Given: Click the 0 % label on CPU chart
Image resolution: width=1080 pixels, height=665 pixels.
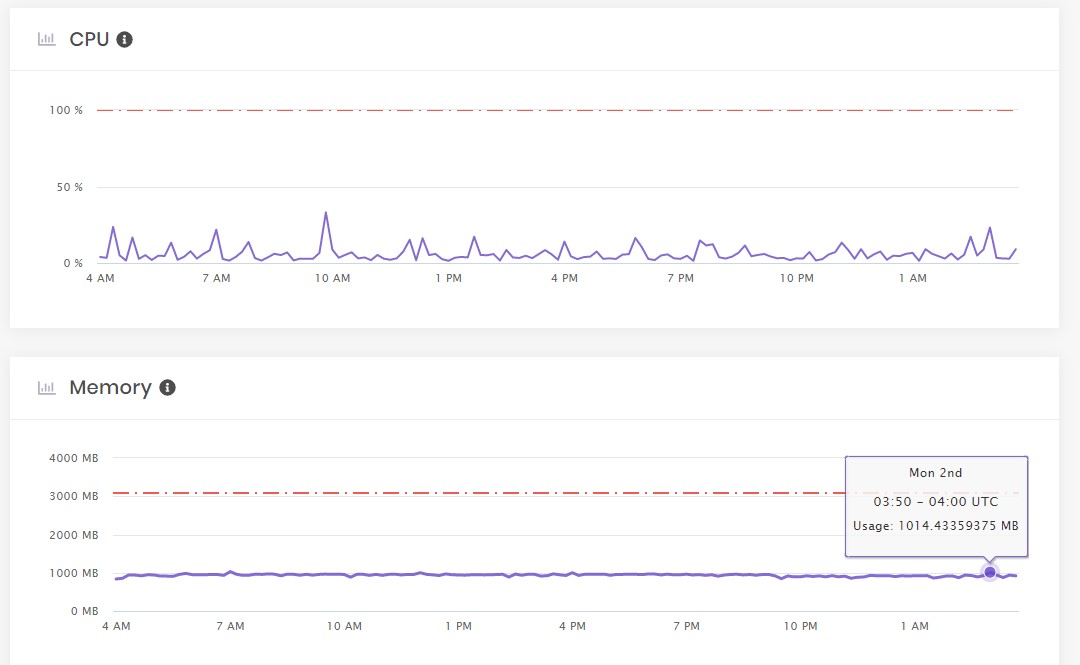Looking at the screenshot, I should (x=73, y=263).
